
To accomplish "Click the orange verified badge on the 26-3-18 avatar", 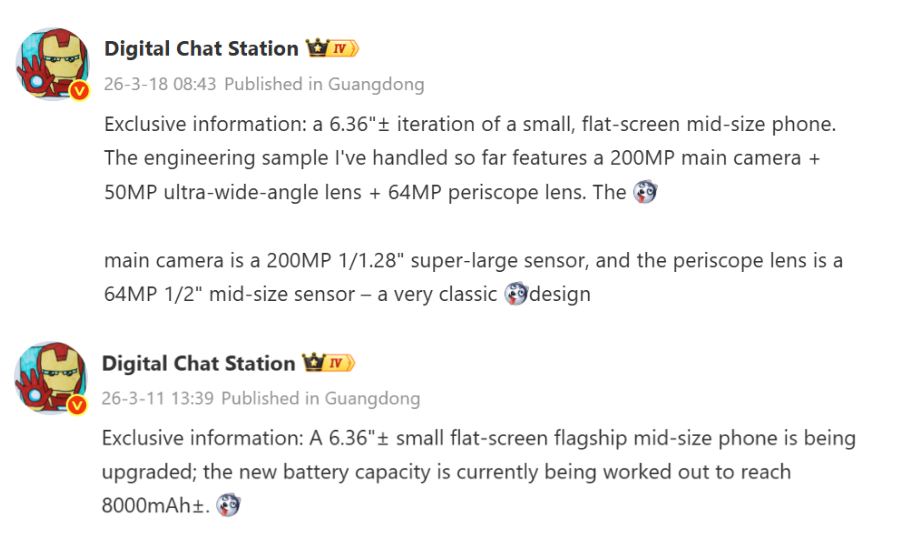I will pyautogui.click(x=80, y=91).
